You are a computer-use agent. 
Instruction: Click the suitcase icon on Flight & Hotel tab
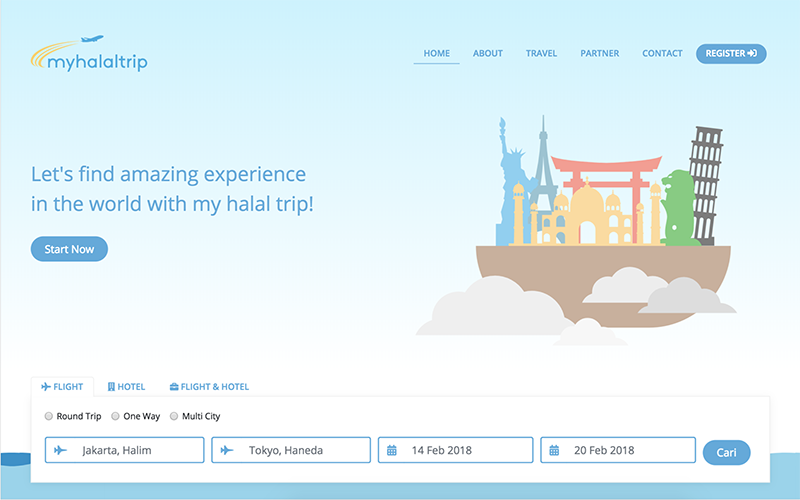174,387
